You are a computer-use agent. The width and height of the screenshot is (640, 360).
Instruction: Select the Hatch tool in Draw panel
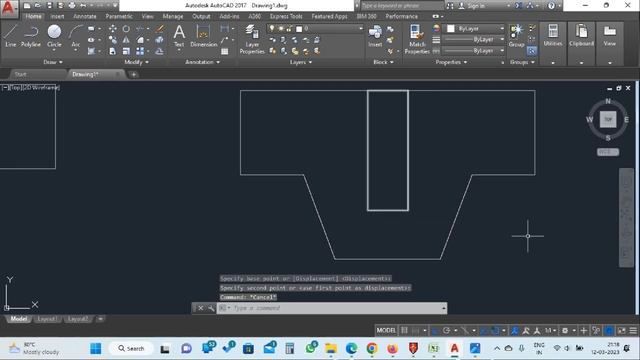[91, 51]
